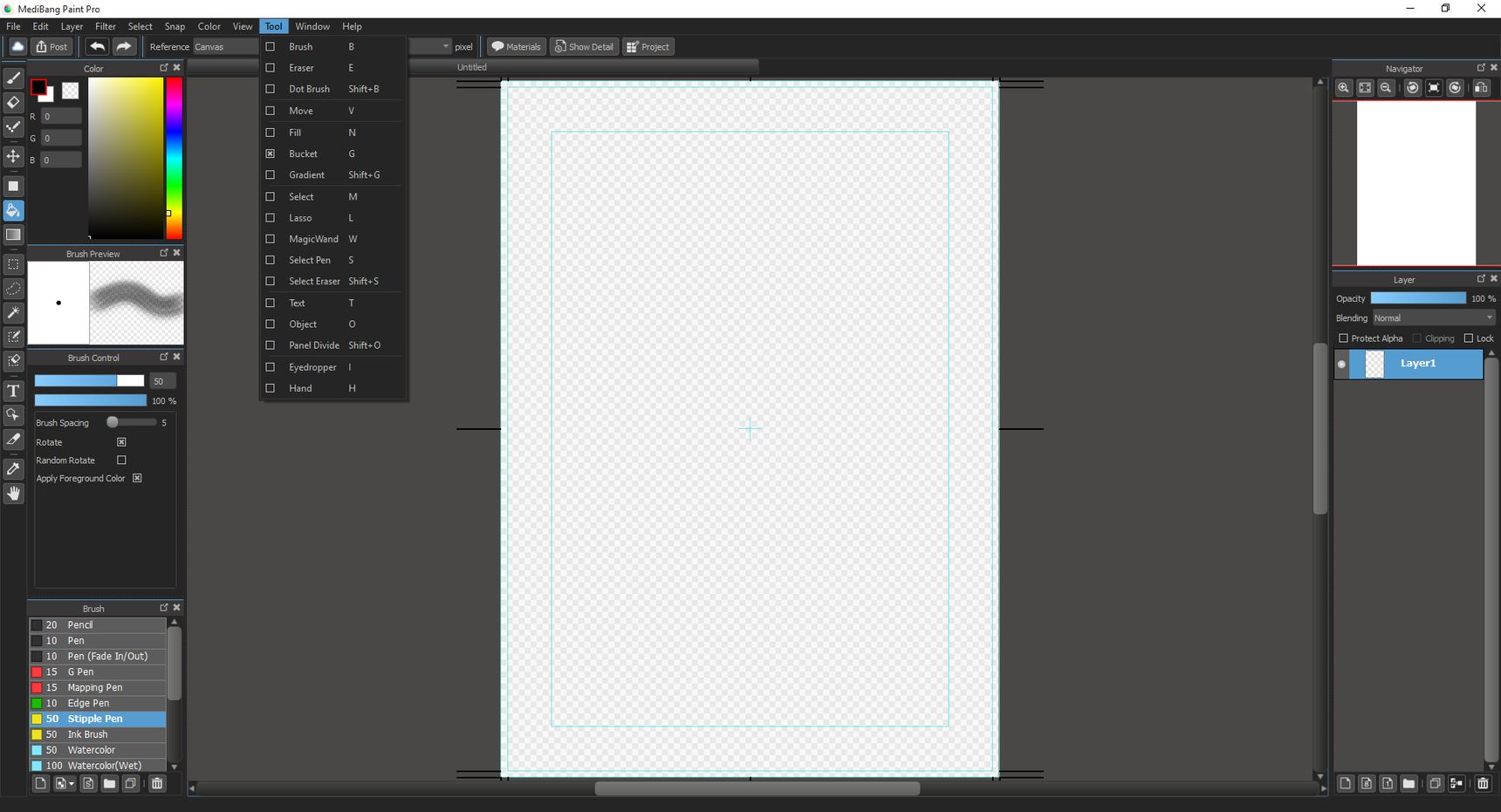Select the Watercolor brush in list
The height and width of the screenshot is (812, 1501).
click(x=98, y=750)
